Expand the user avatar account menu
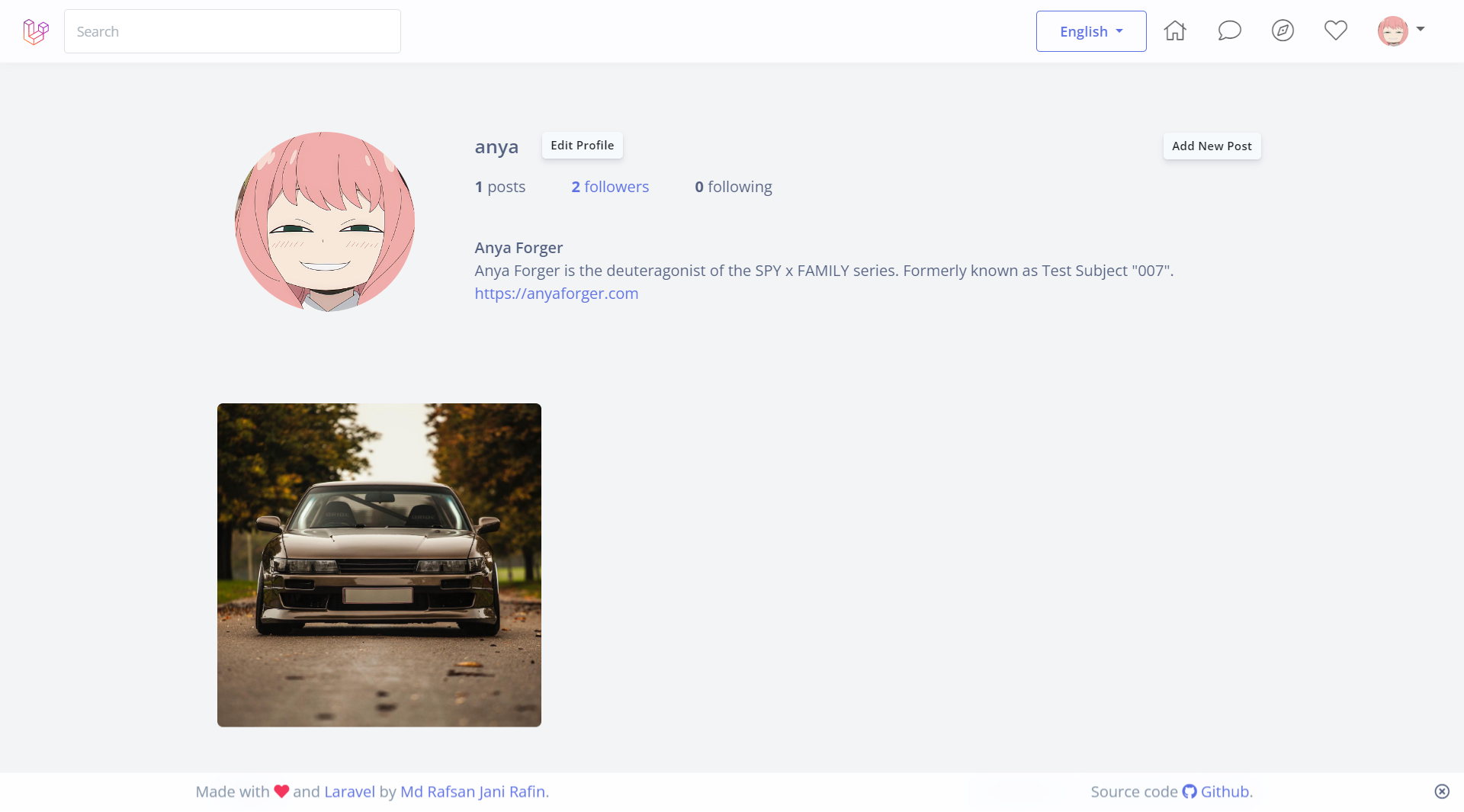The height and width of the screenshot is (812, 1464). [x=1401, y=30]
